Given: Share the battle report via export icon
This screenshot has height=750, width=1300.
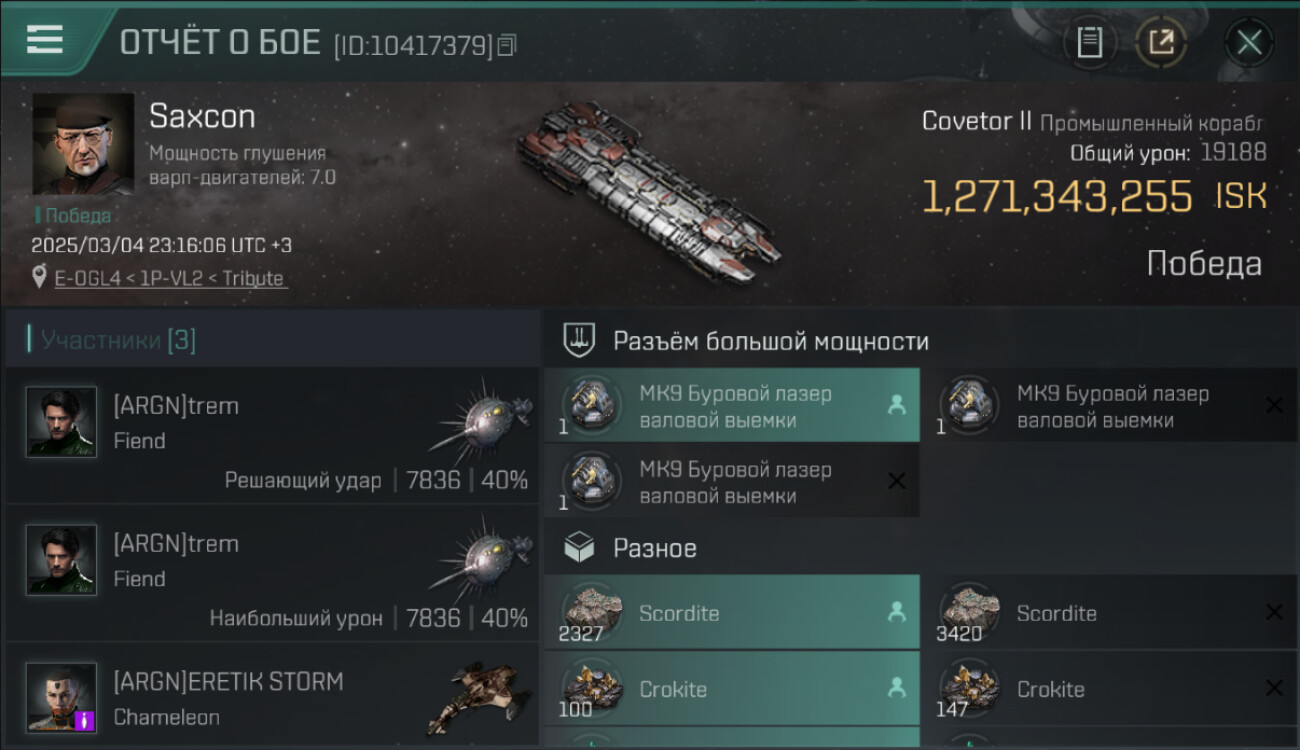Looking at the screenshot, I should coord(1161,43).
